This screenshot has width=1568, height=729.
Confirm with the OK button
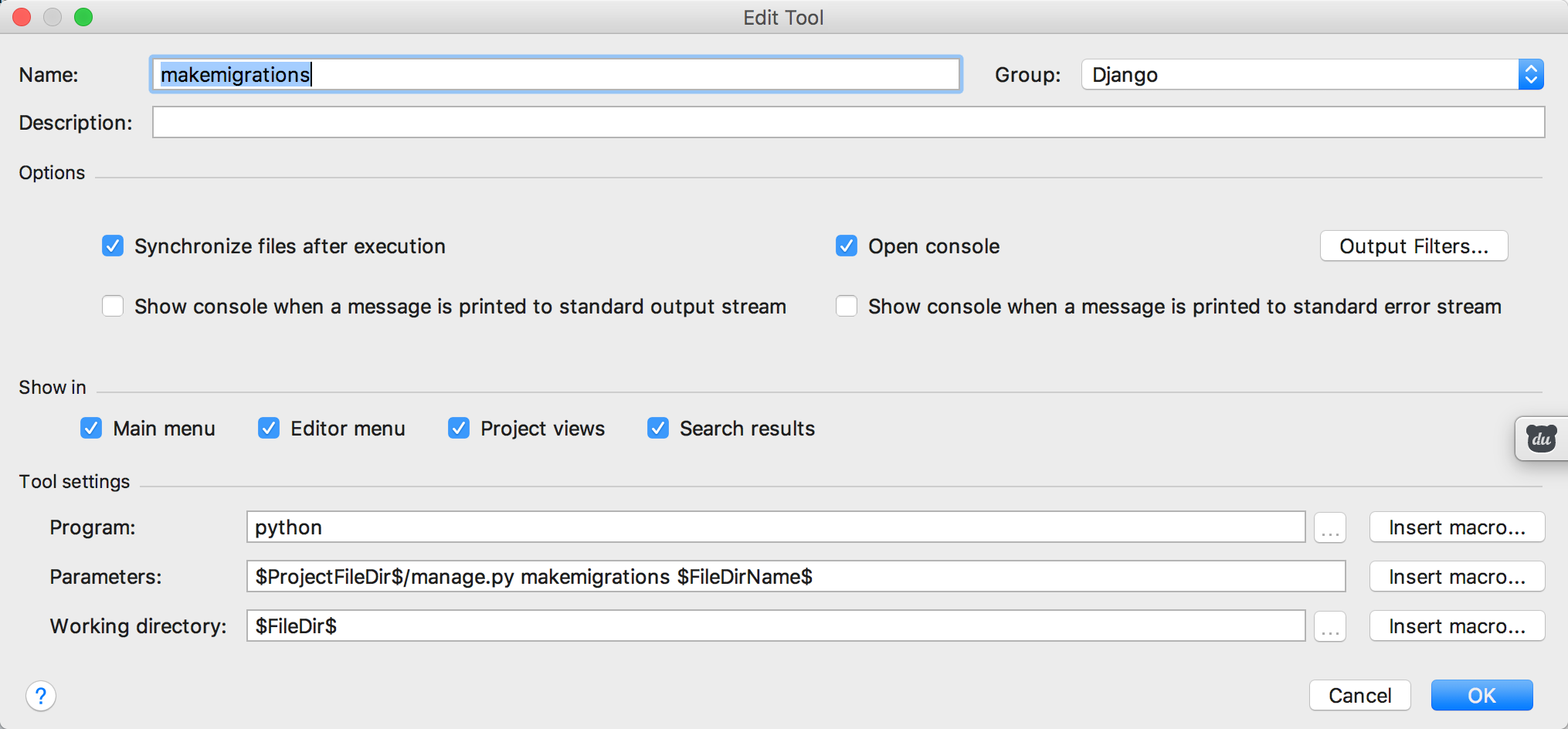click(1481, 696)
